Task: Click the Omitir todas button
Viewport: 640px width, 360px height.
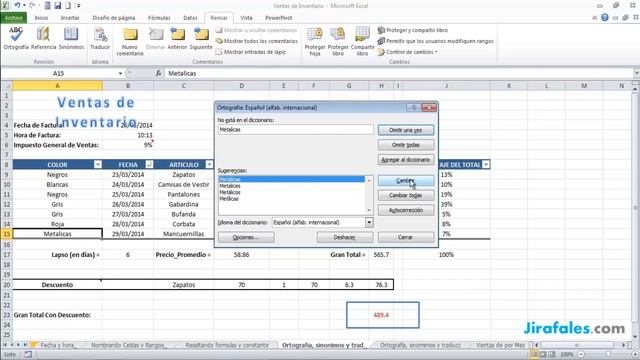Action: point(406,145)
